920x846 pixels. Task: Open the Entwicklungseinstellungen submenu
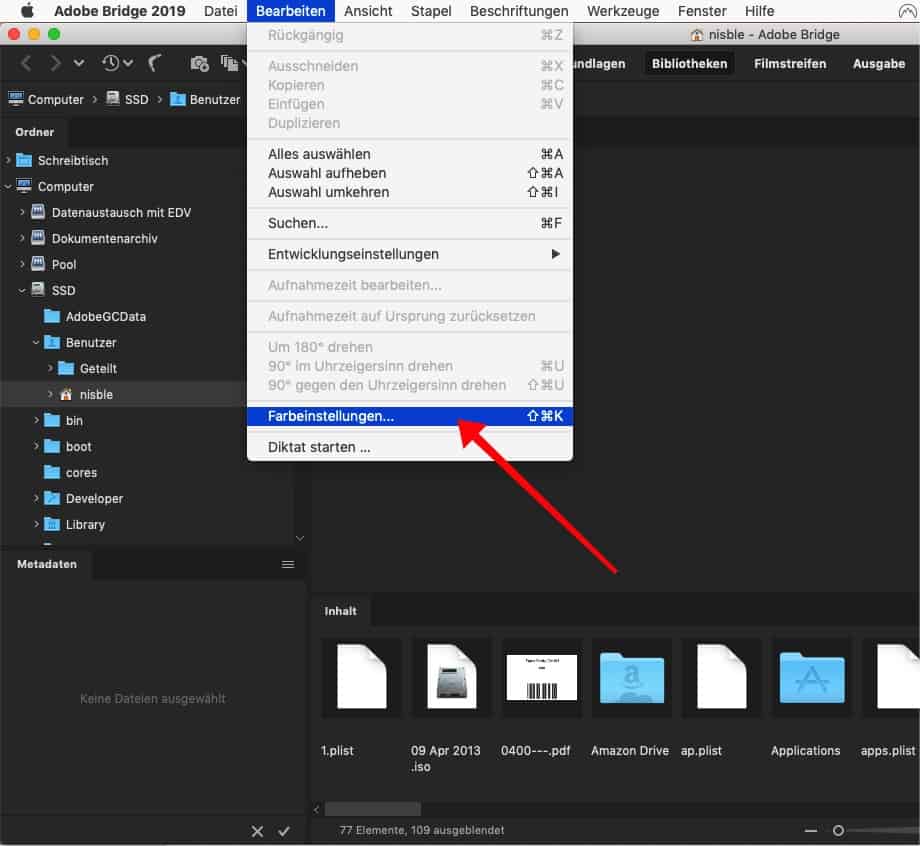(x=353, y=254)
